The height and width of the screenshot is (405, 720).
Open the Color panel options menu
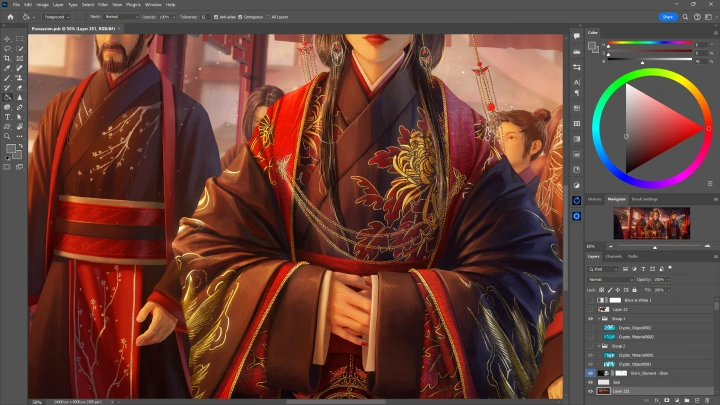(x=715, y=33)
